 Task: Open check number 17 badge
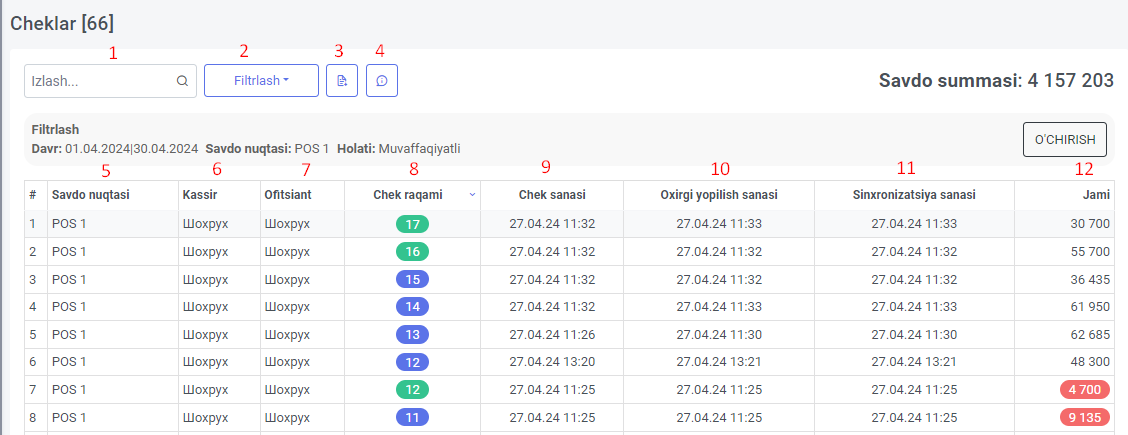pos(412,224)
